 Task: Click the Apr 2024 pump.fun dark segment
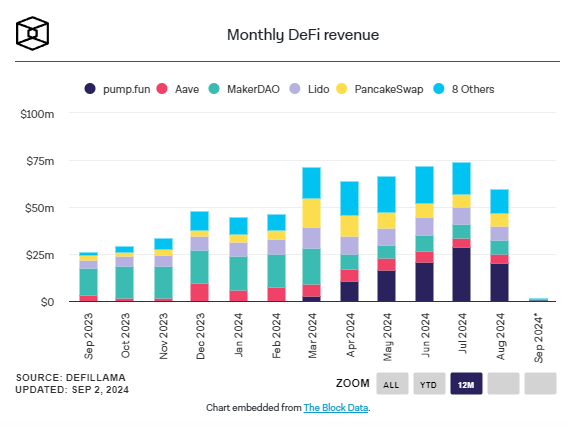coord(350,292)
